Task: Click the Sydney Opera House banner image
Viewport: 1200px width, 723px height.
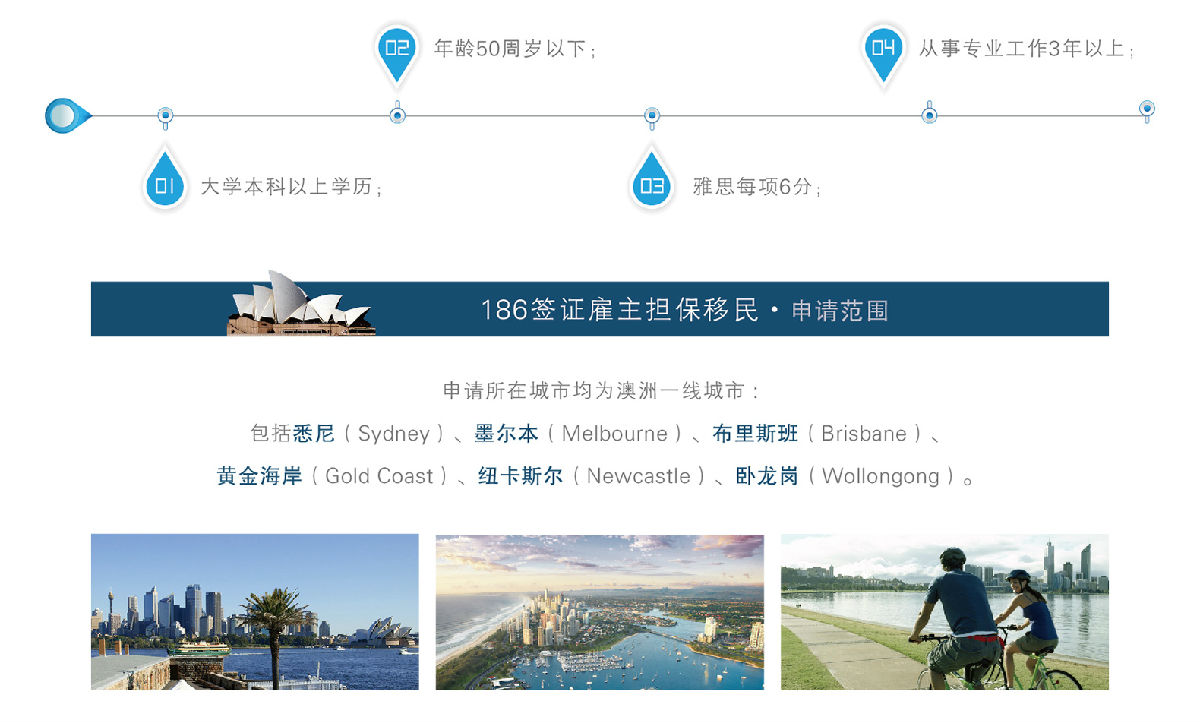Action: pyautogui.click(x=301, y=303)
